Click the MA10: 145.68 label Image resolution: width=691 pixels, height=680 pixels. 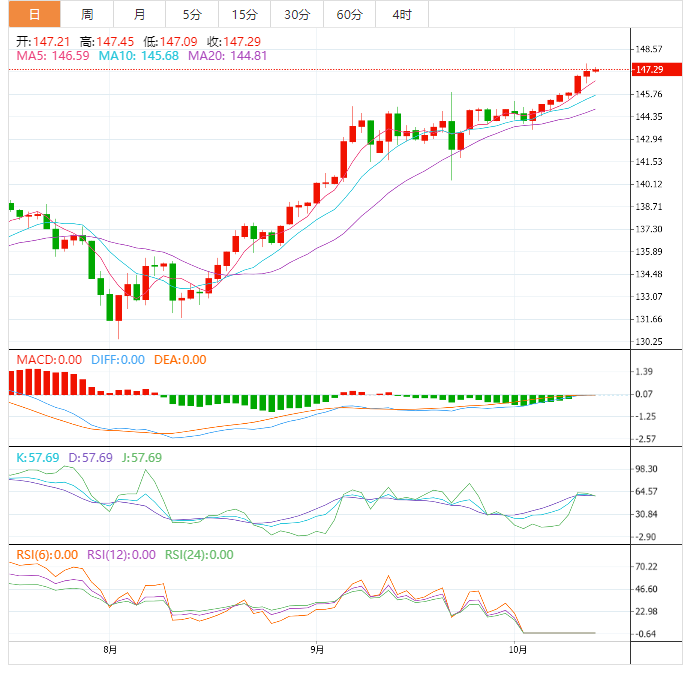(139, 56)
